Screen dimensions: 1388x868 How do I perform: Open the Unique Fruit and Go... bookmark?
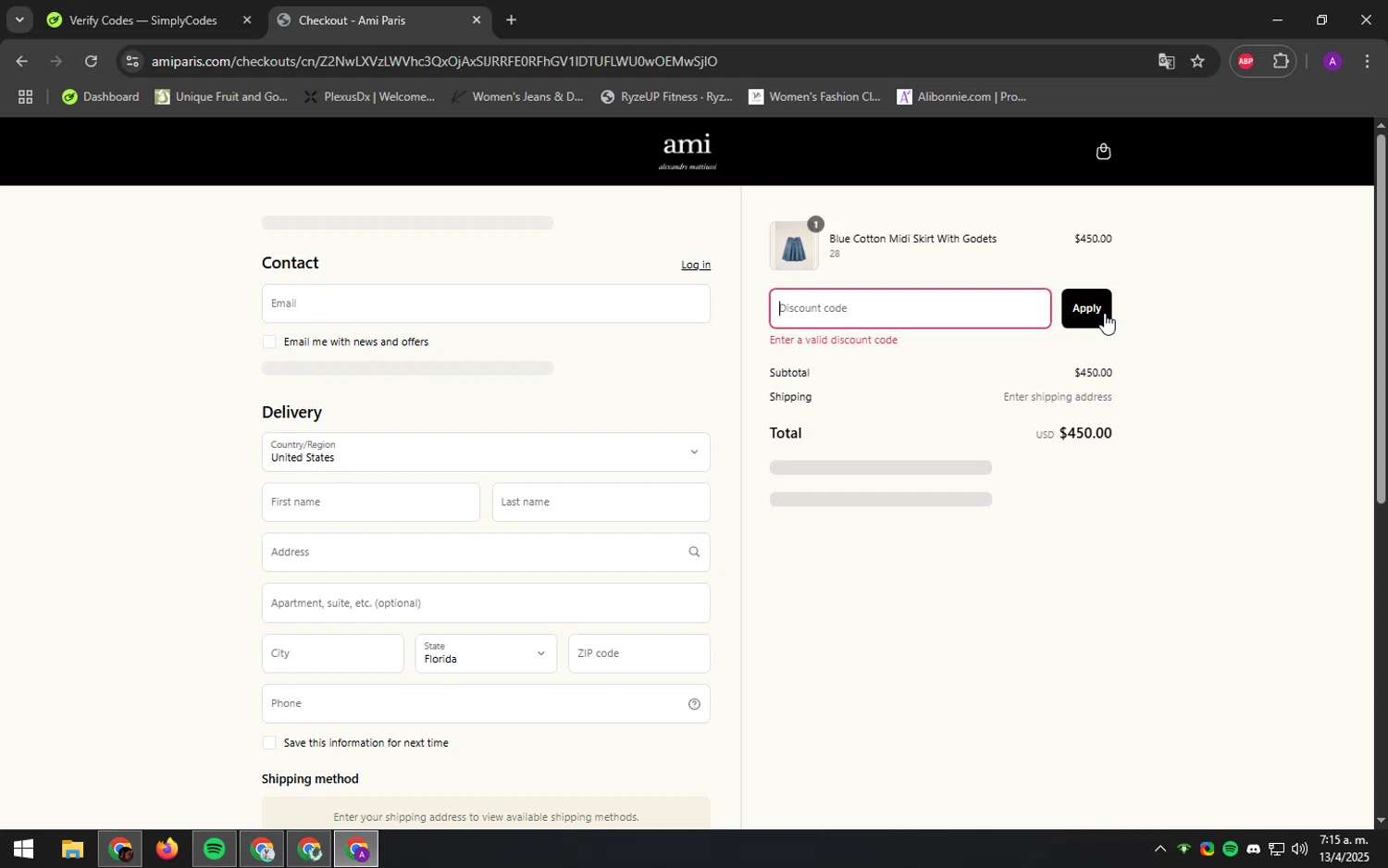pos(221,96)
